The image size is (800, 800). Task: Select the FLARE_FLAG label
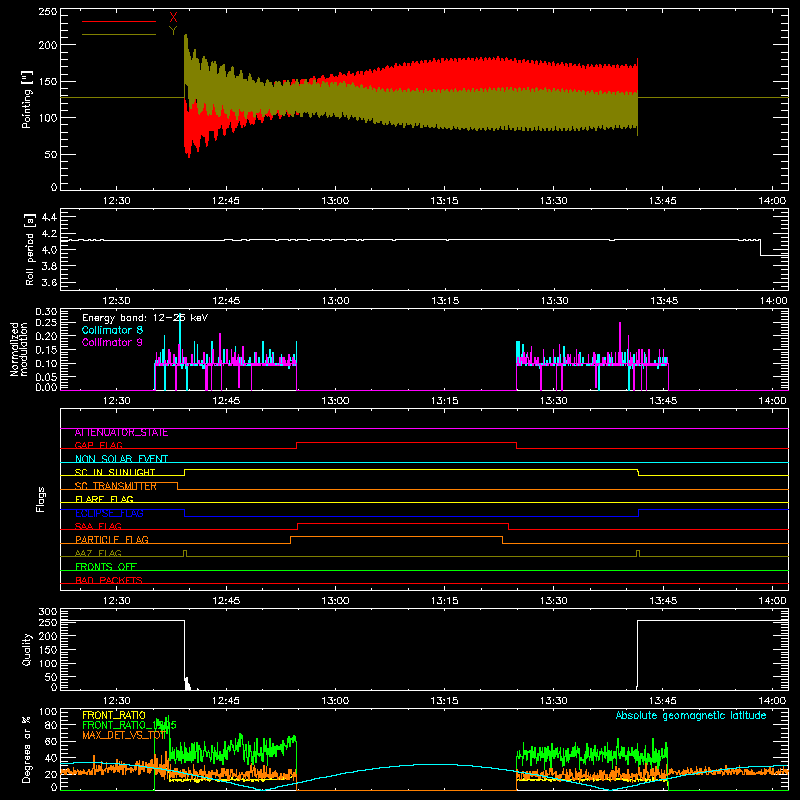(x=104, y=499)
